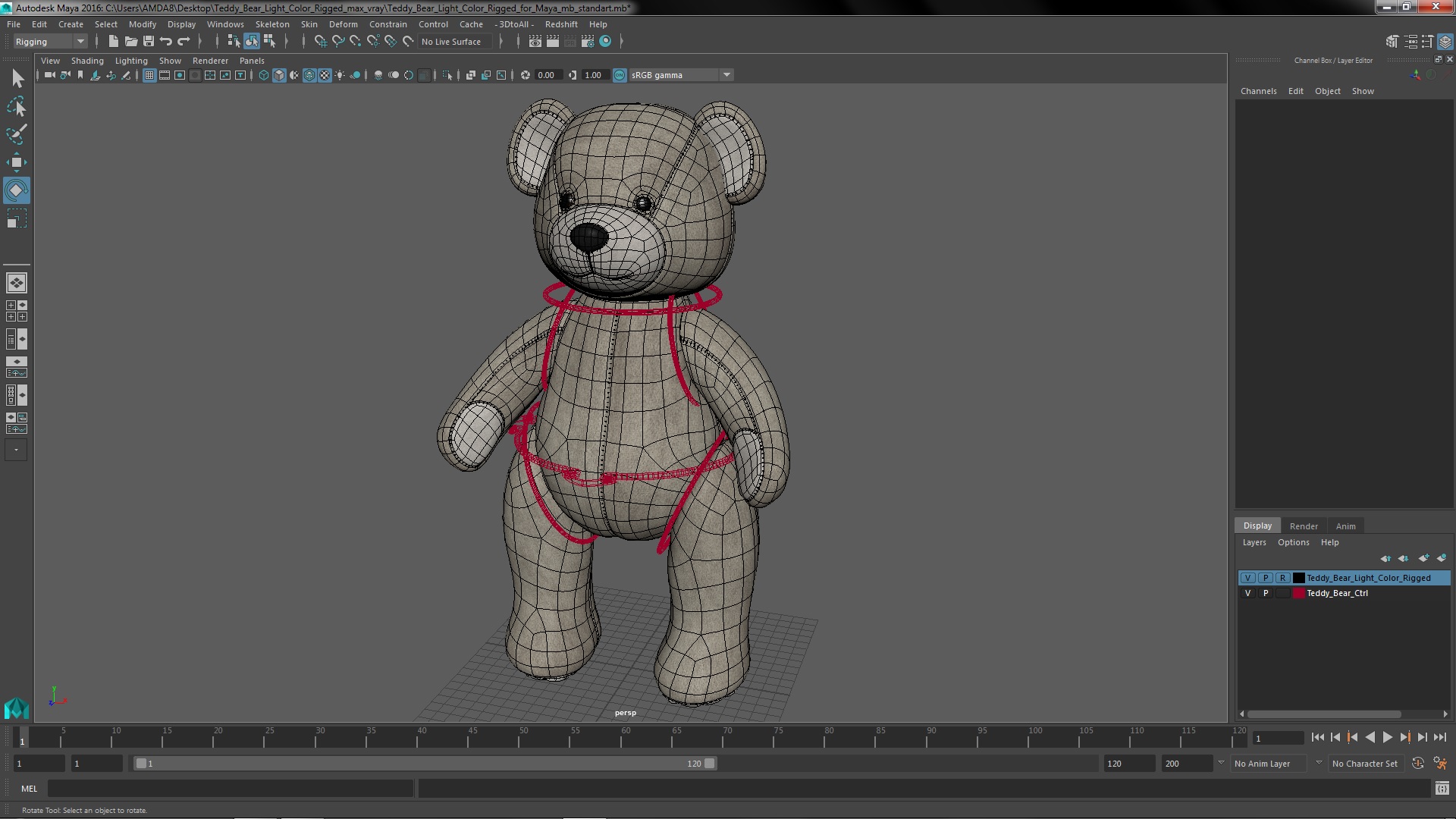Image resolution: width=1456 pixels, height=819 pixels.
Task: Collapse the render toolbar section
Action: click(518, 42)
